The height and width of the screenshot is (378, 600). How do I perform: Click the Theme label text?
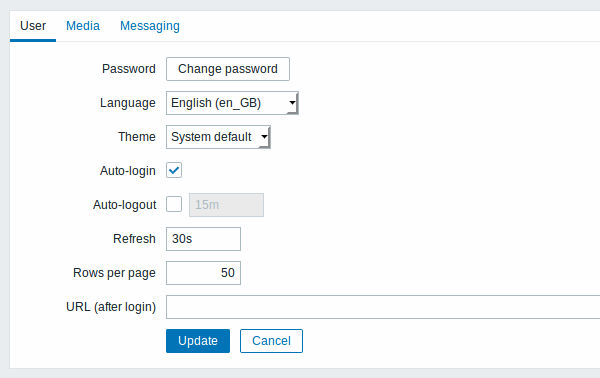tap(137, 137)
